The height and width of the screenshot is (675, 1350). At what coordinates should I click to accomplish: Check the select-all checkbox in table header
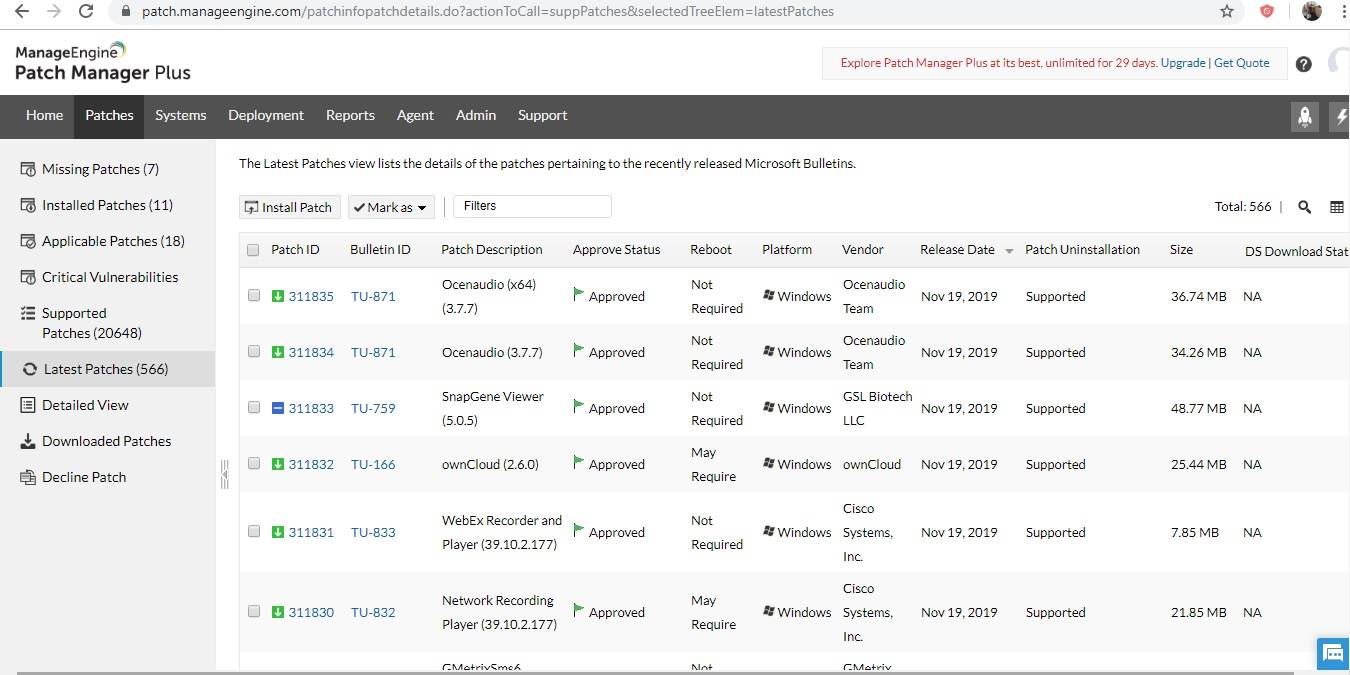point(253,249)
